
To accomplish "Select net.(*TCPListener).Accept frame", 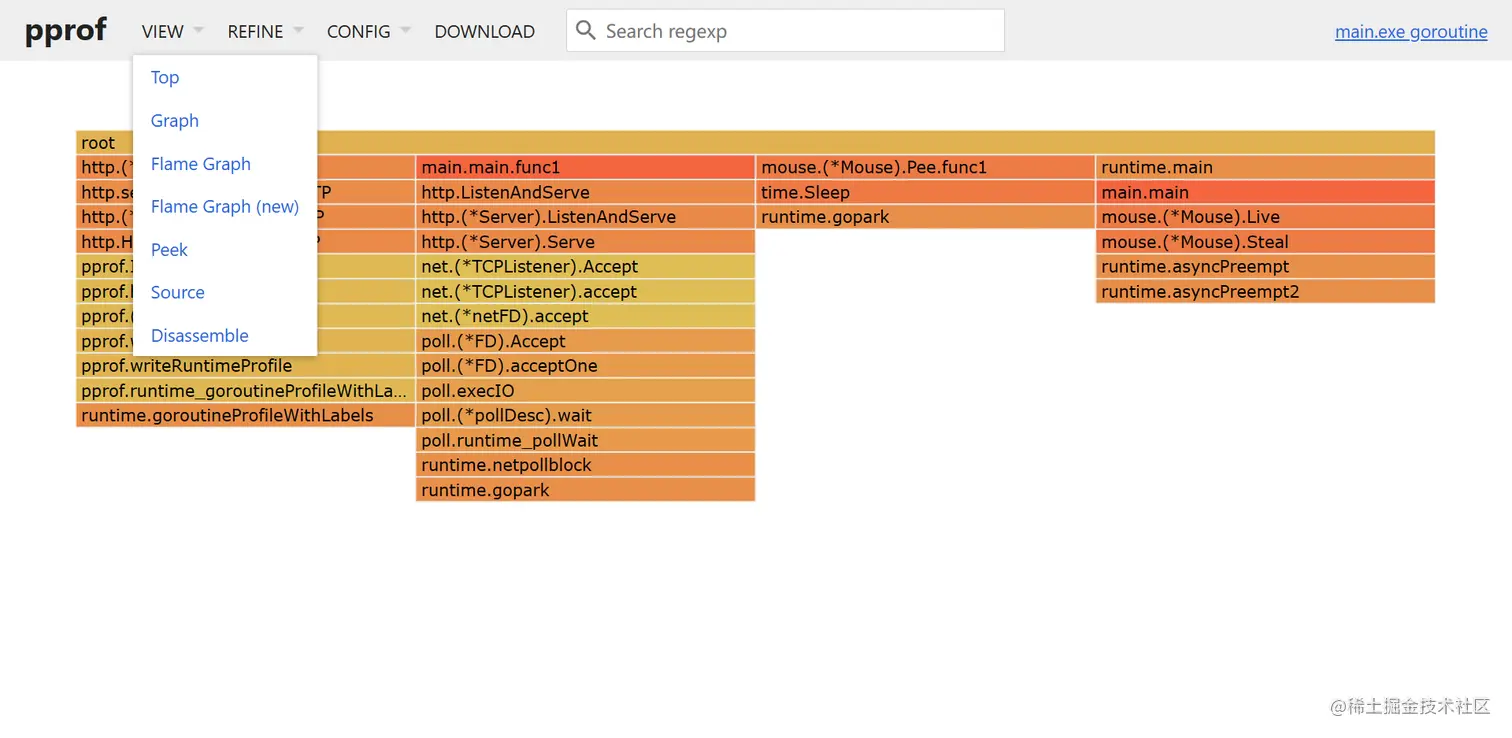I will [x=585, y=267].
